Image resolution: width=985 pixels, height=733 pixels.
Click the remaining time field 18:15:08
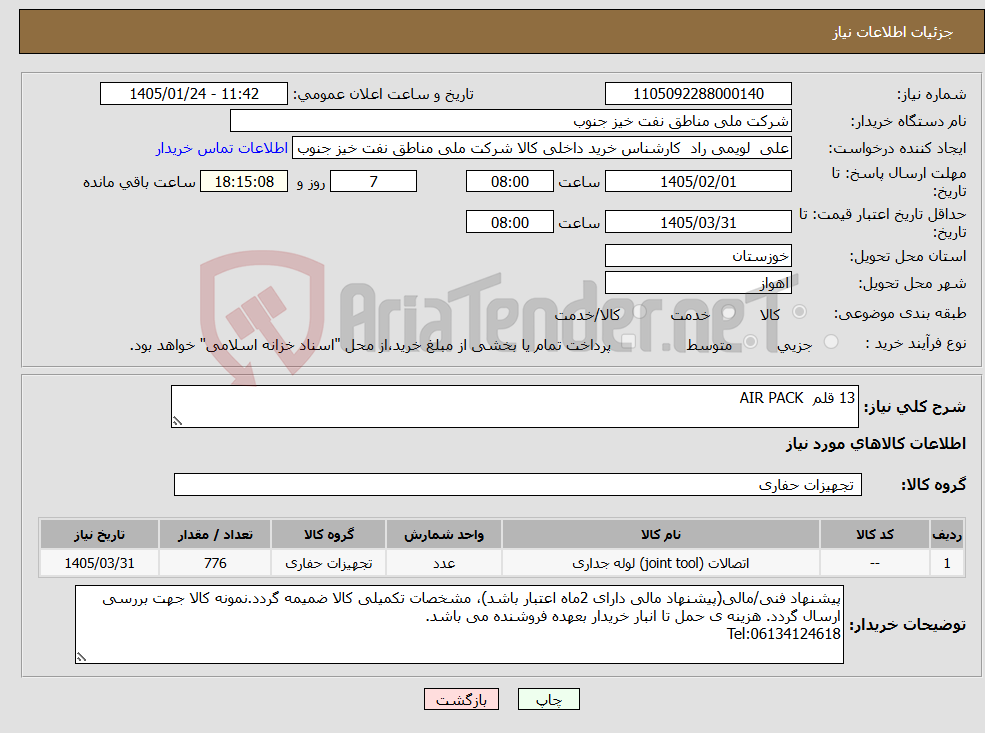tap(244, 182)
